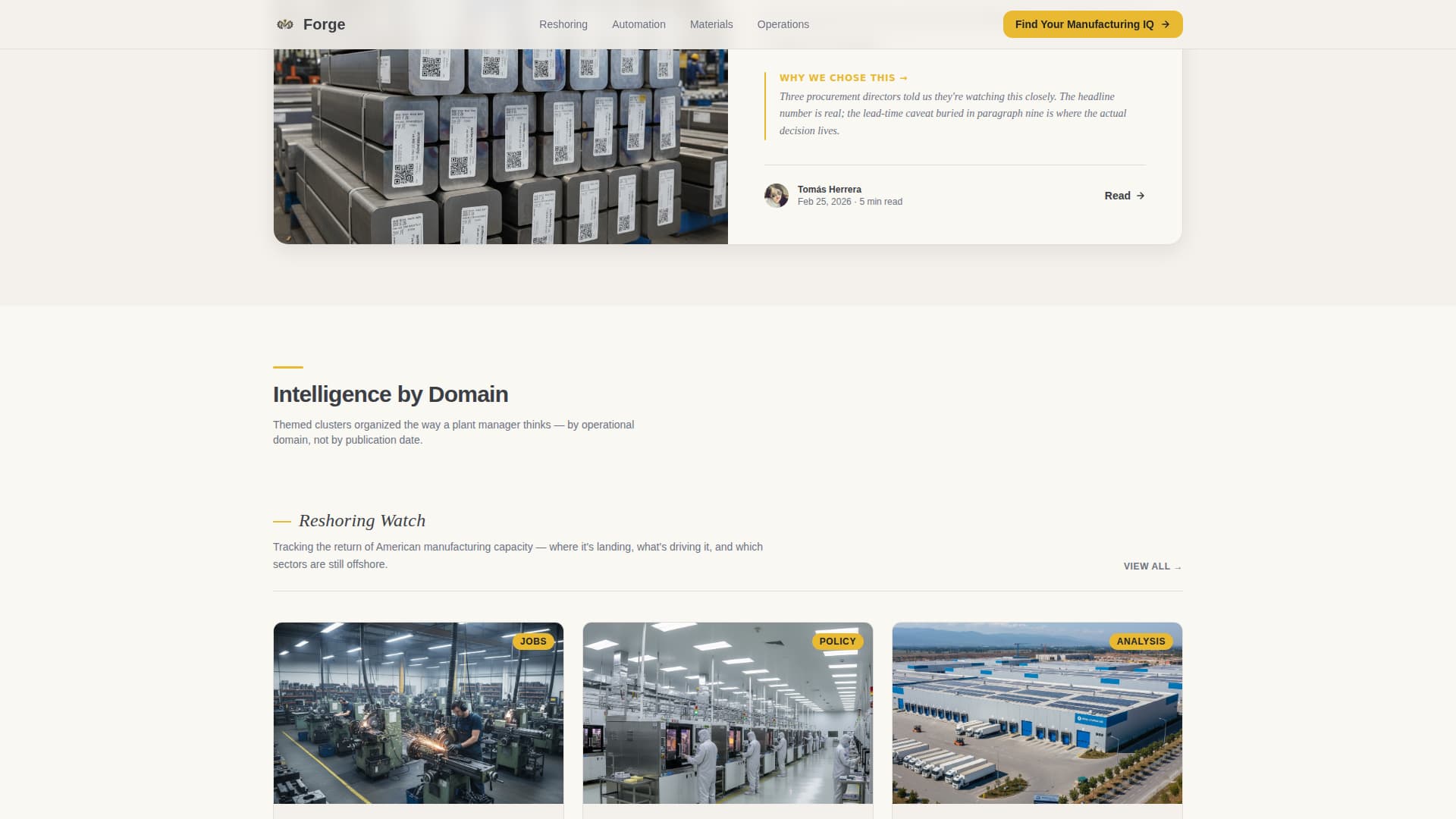
Task: Click the arrow icon beside Read
Action: click(1141, 196)
